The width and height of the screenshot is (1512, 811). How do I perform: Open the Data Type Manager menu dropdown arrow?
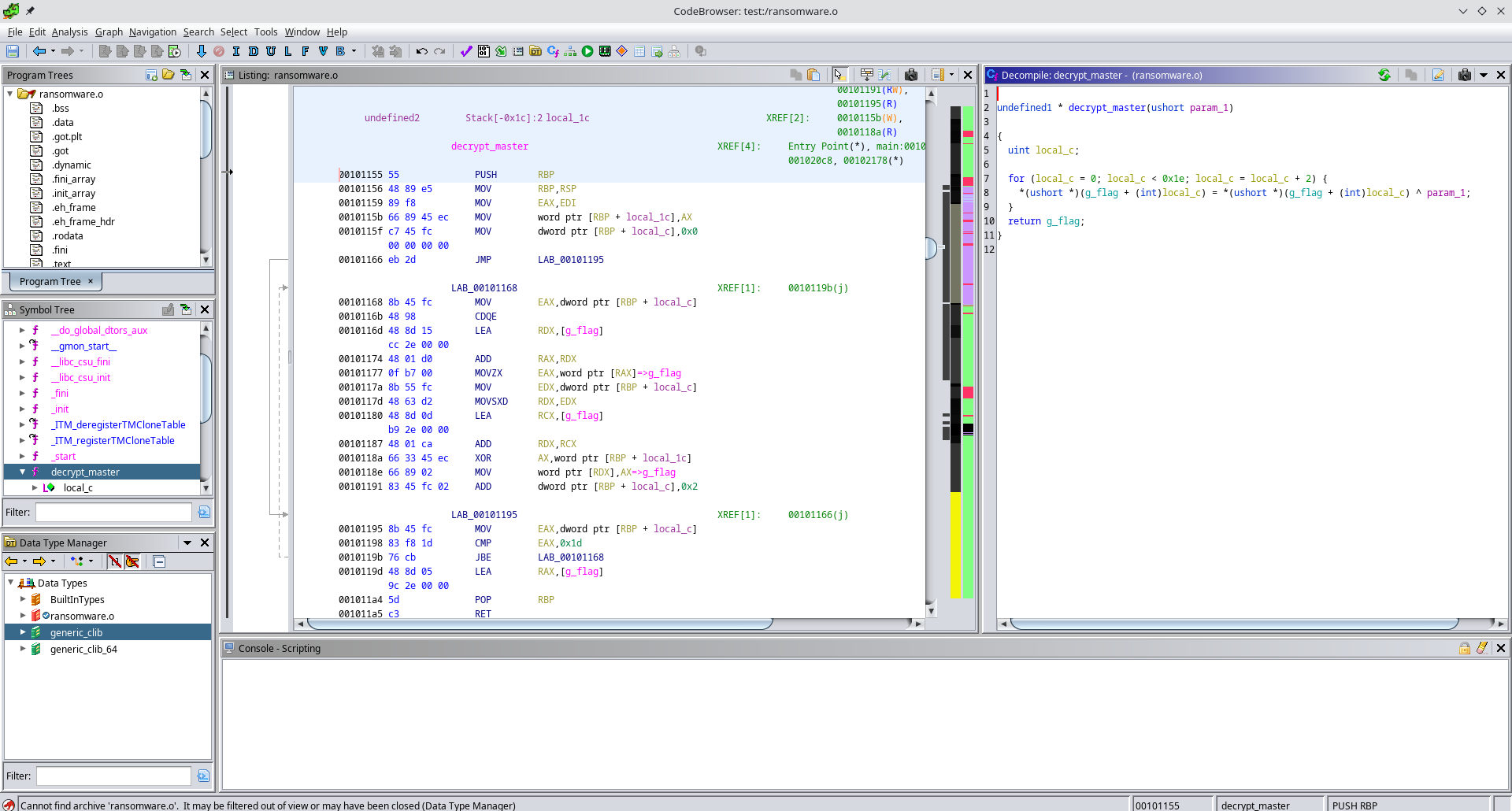[187, 543]
